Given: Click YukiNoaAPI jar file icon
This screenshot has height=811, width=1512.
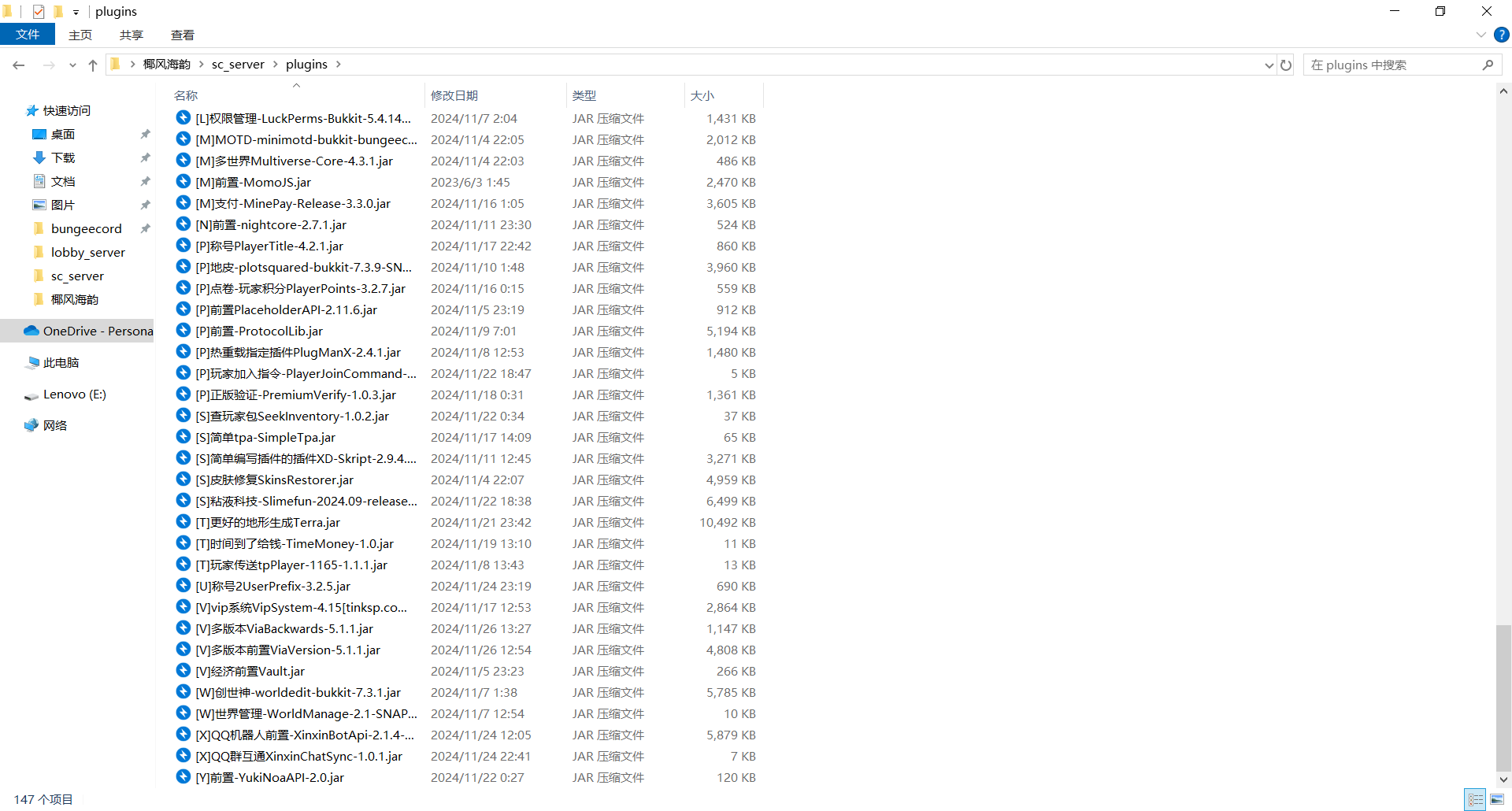Looking at the screenshot, I should click(x=183, y=777).
